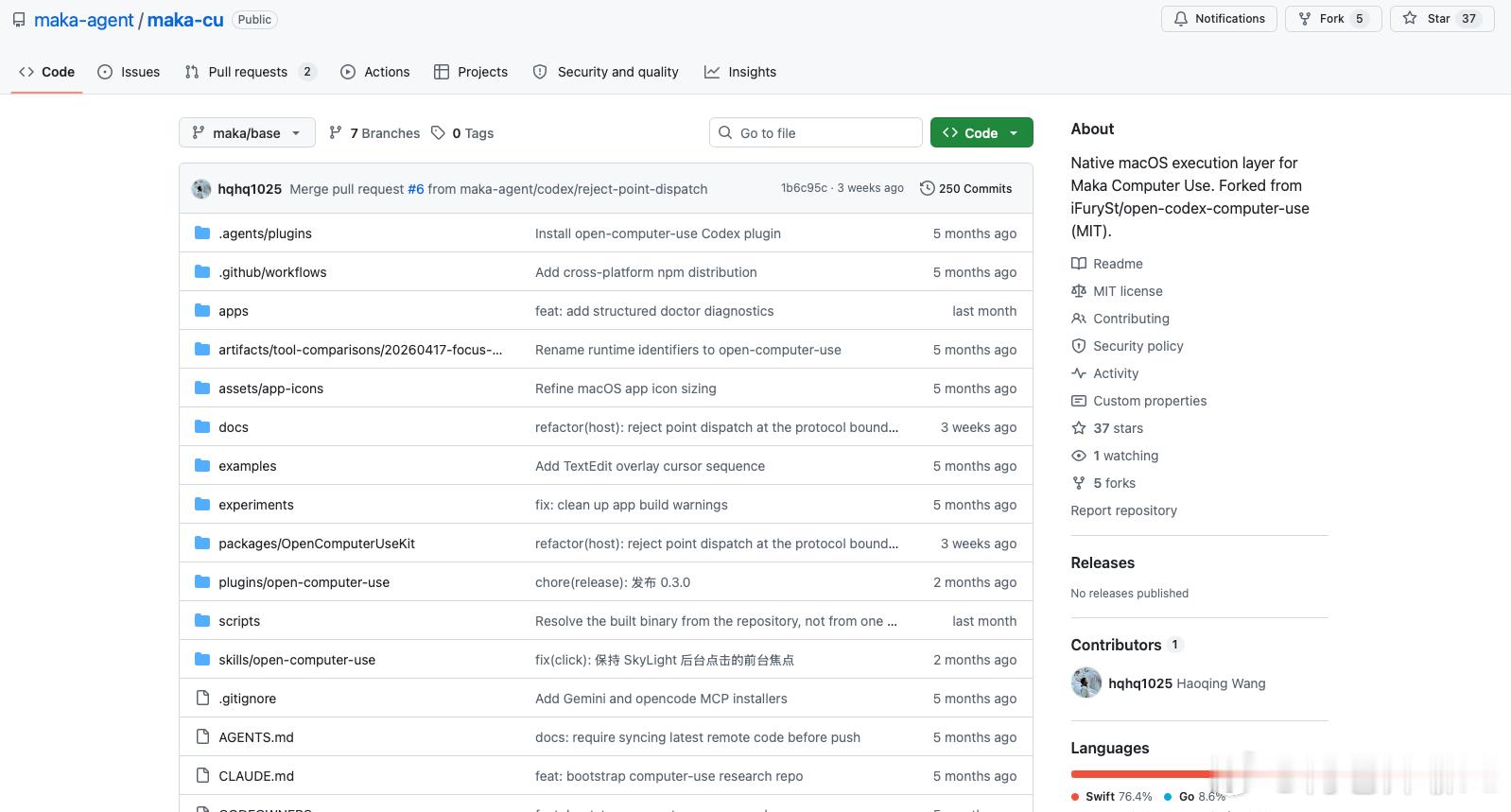
Task: Open the MIT license link
Action: (1128, 291)
